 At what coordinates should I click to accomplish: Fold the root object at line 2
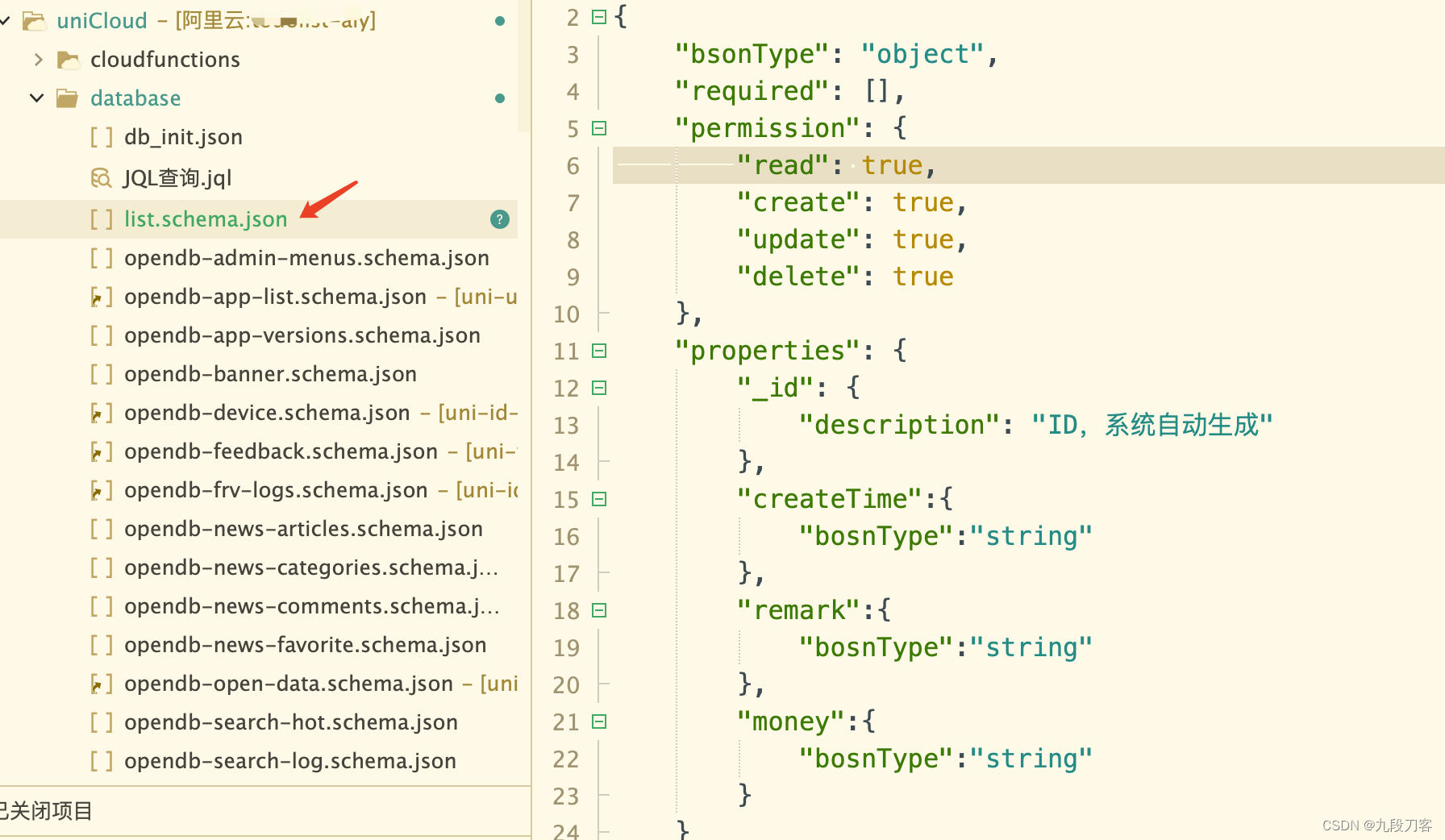pyautogui.click(x=599, y=17)
